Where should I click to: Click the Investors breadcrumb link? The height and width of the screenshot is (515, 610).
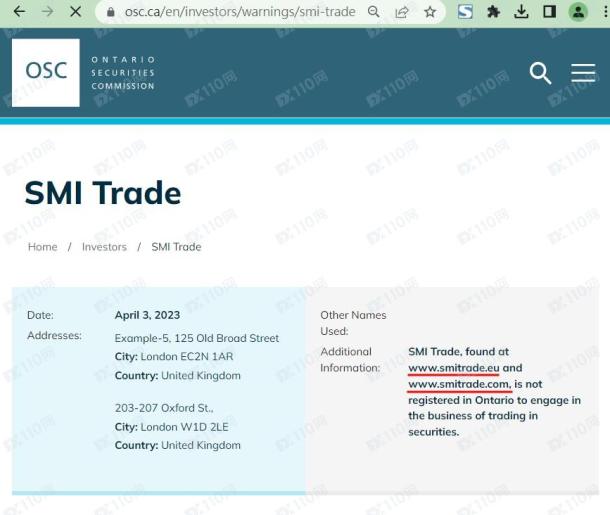click(x=104, y=247)
